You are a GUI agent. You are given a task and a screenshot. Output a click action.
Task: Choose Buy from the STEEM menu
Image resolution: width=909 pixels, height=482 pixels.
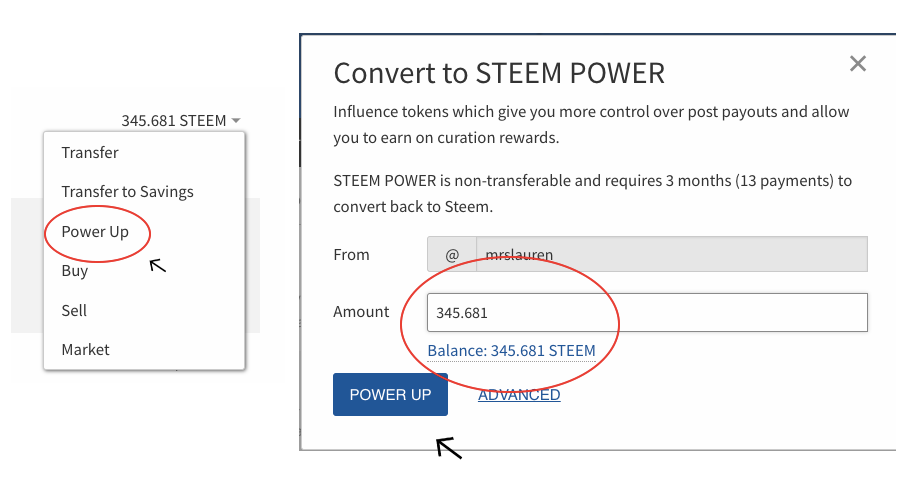click(x=75, y=271)
